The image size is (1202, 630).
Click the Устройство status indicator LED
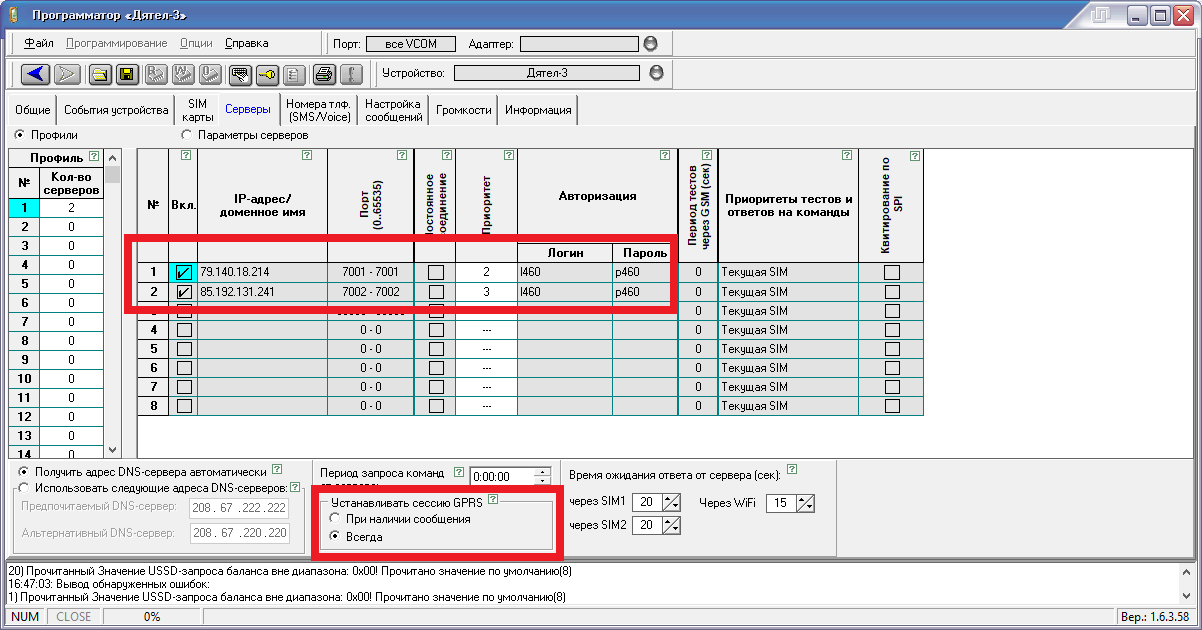click(x=656, y=73)
